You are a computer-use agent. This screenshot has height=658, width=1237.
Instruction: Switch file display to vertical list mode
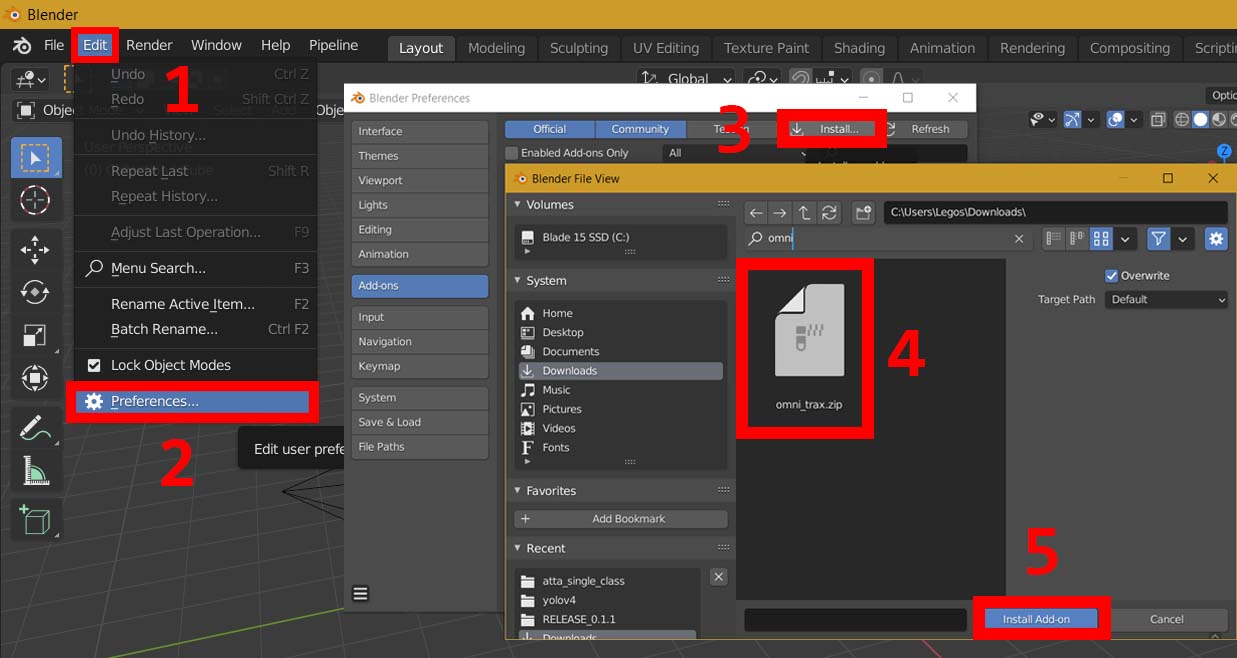coord(1052,239)
